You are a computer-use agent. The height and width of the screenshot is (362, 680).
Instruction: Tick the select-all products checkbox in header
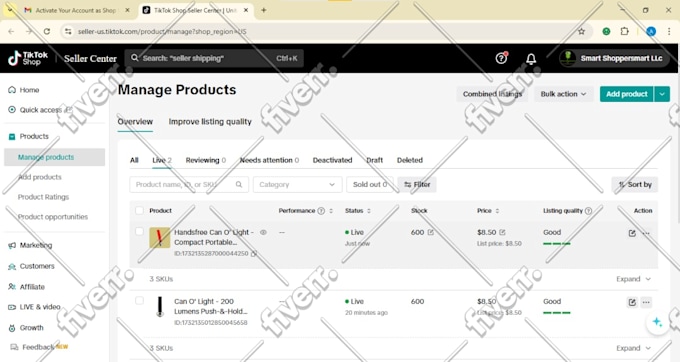(139, 211)
